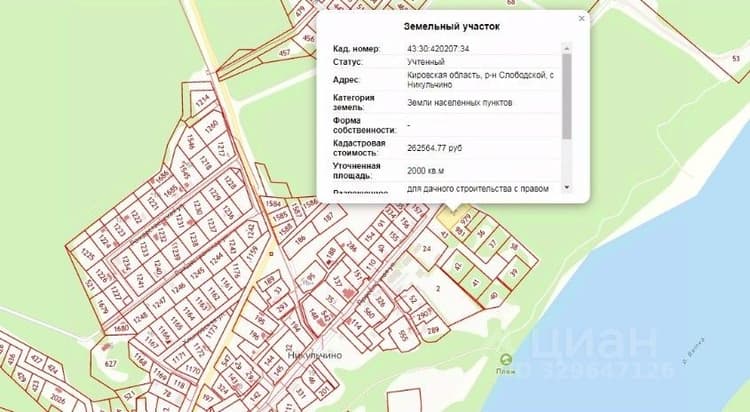Click the popup vertical scrollbar thumb
This screenshot has width=750, height=412.
click(567, 96)
